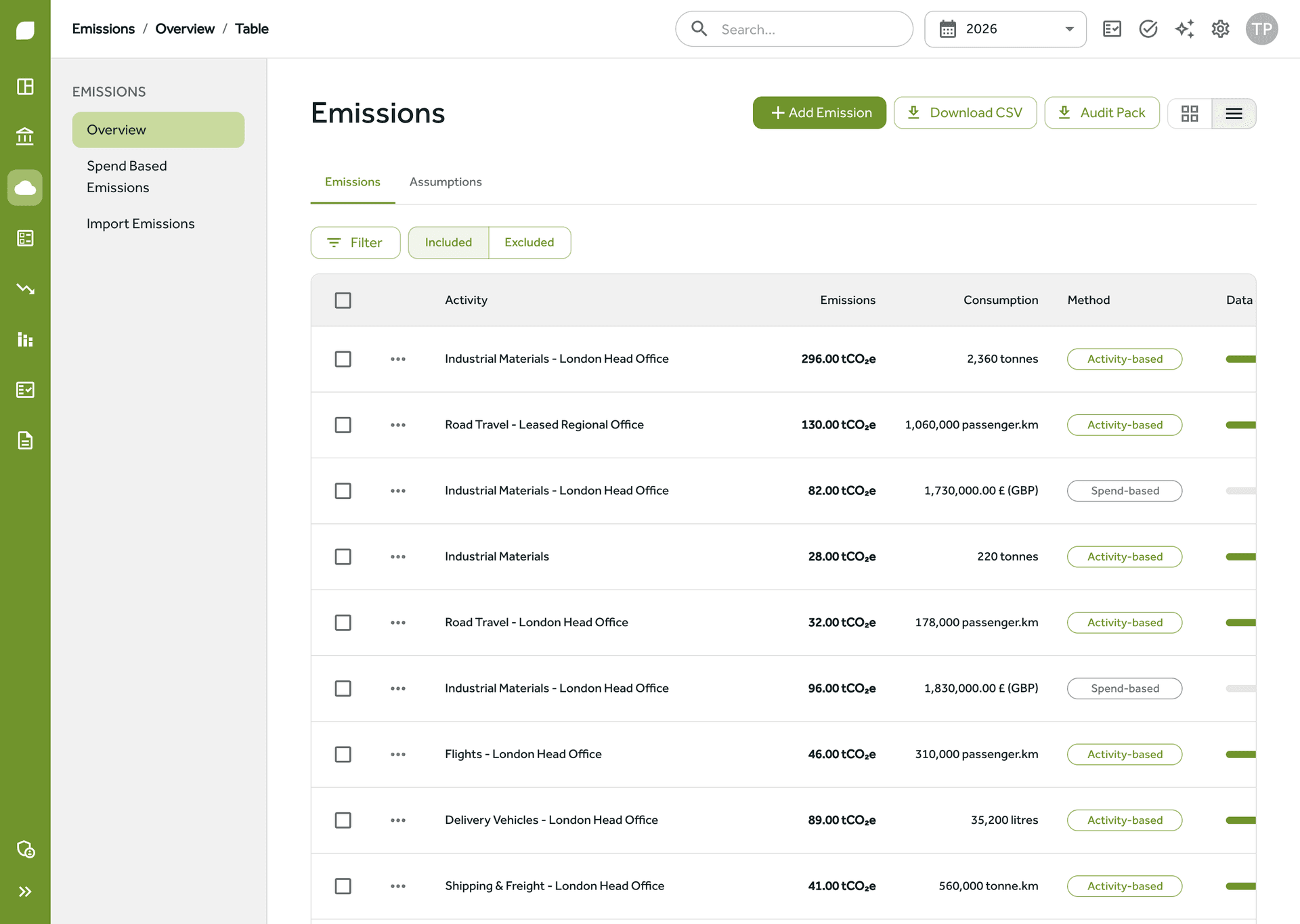Viewport: 1300px width, 924px height.
Task: Show Excluded emissions
Action: (x=529, y=242)
